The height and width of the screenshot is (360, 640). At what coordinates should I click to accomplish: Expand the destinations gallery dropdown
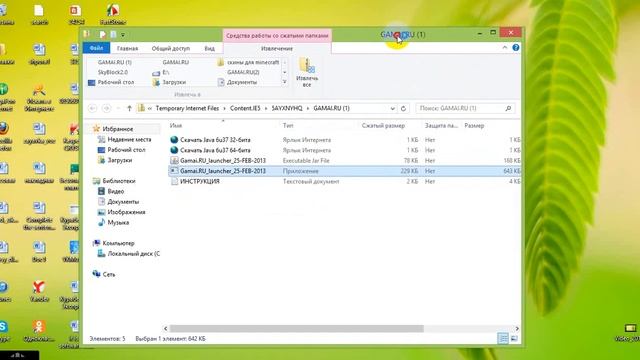coord(284,82)
